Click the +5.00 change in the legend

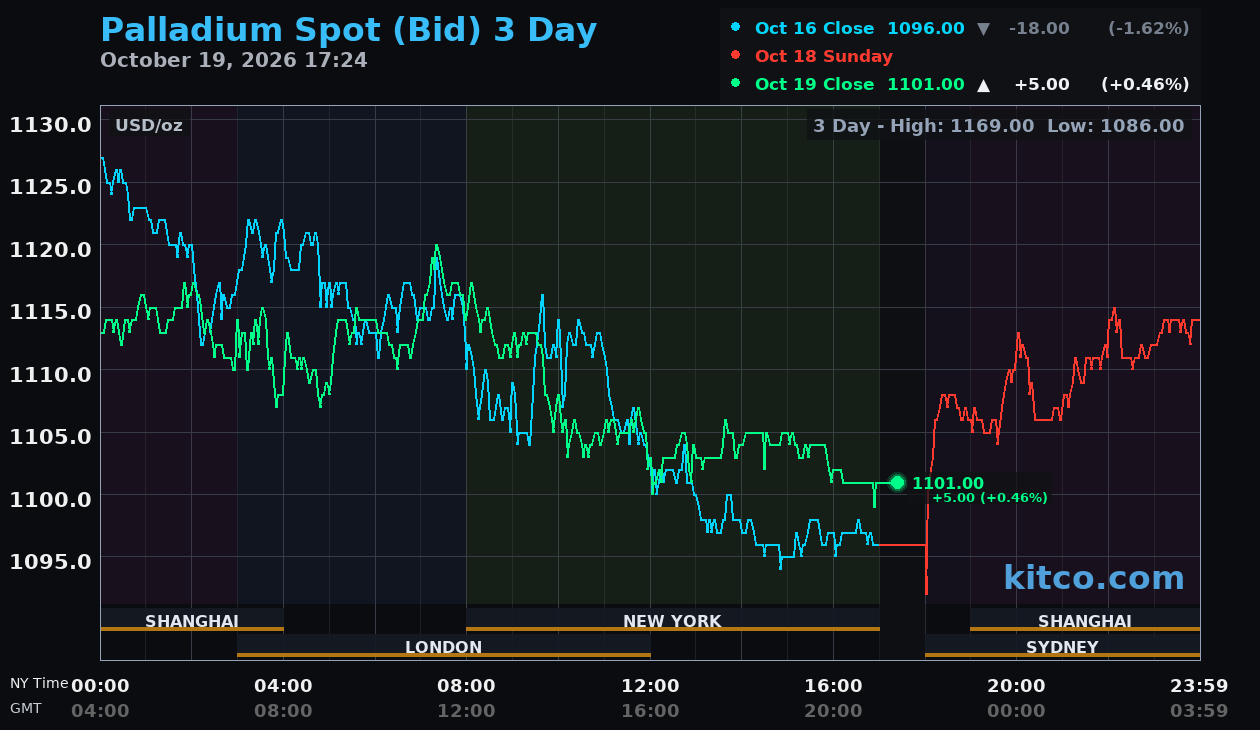pyautogui.click(x=1042, y=85)
